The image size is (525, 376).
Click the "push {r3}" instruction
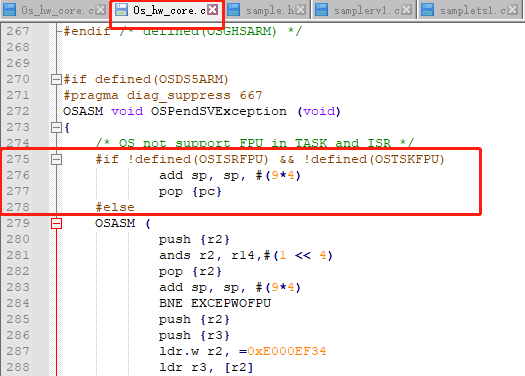pos(194,335)
